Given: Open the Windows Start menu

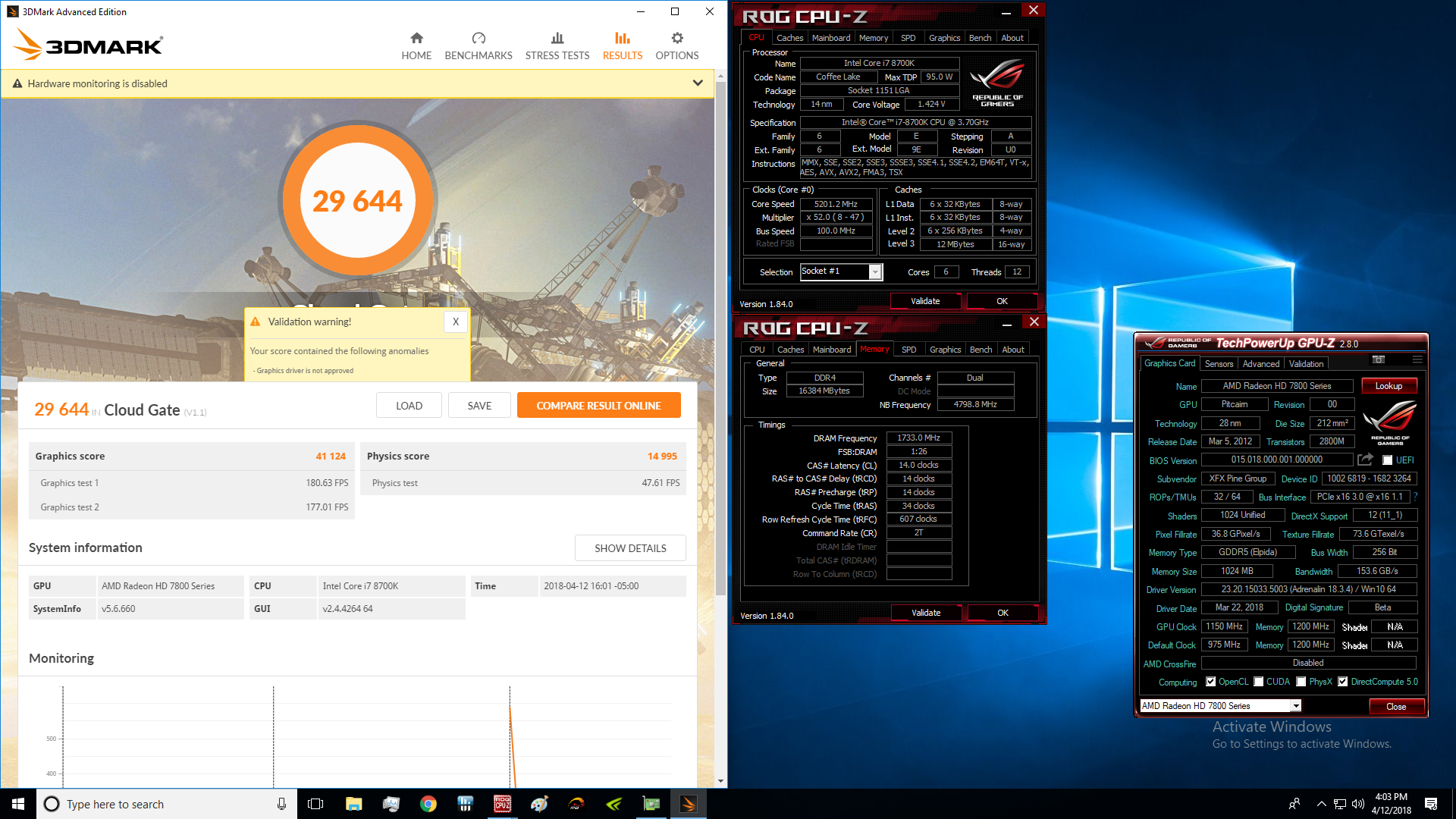Looking at the screenshot, I should point(18,804).
